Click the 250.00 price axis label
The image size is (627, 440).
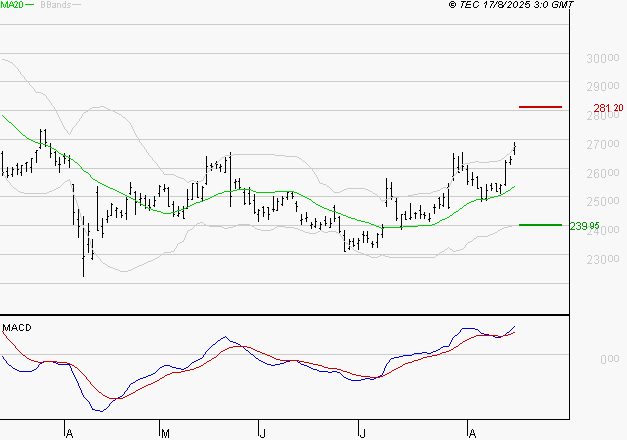click(x=603, y=202)
